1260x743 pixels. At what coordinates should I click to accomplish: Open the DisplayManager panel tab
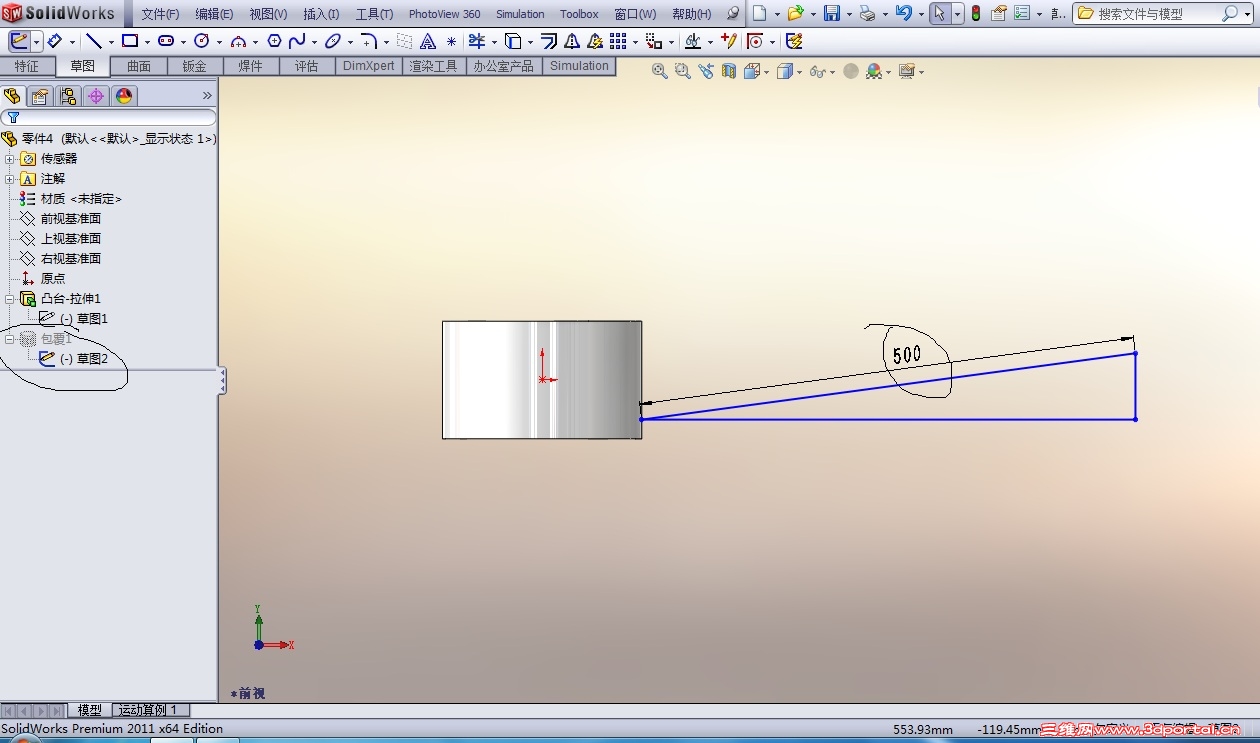pyautogui.click(x=124, y=96)
